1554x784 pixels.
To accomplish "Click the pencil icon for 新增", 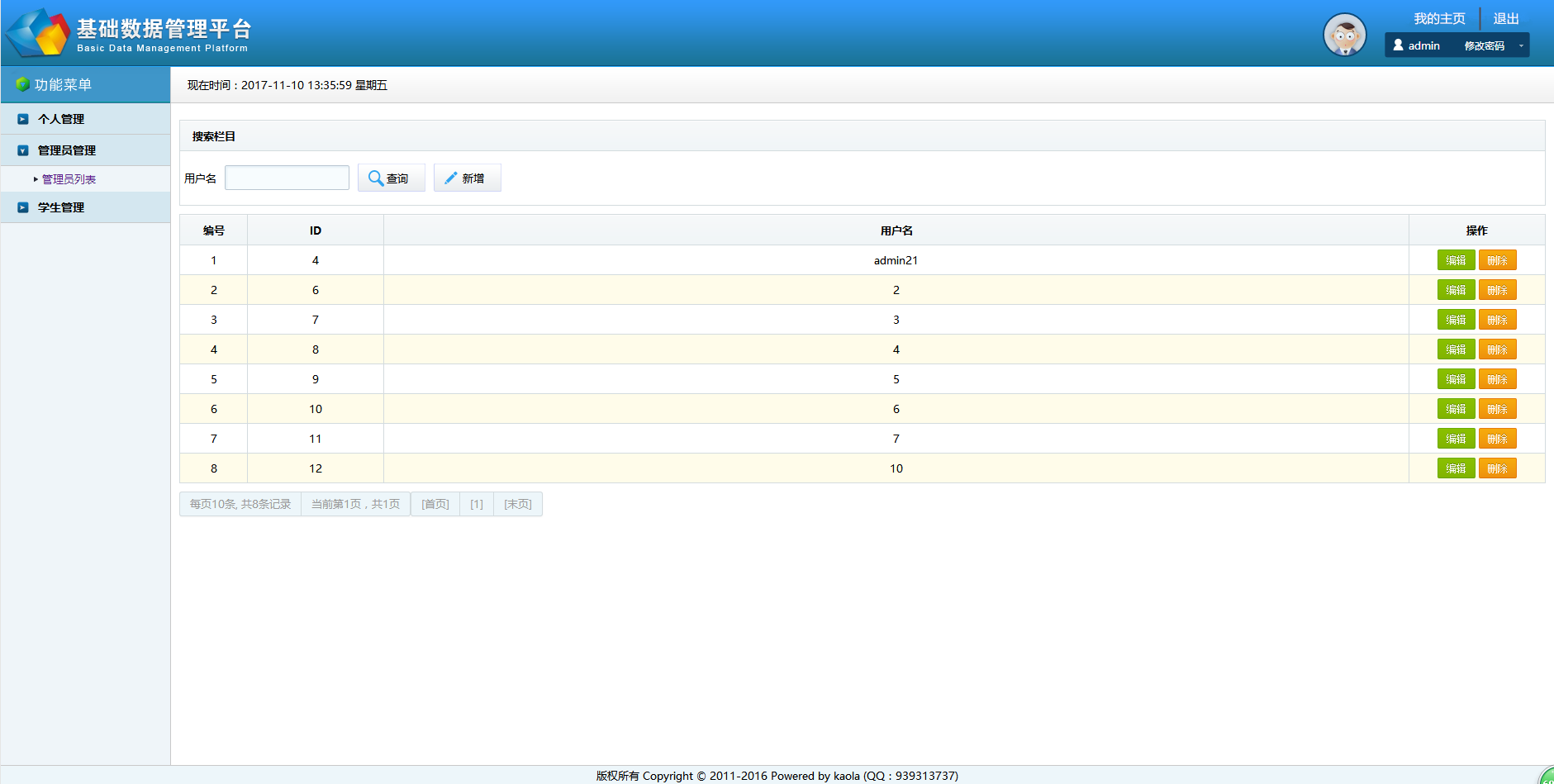I will [x=451, y=178].
